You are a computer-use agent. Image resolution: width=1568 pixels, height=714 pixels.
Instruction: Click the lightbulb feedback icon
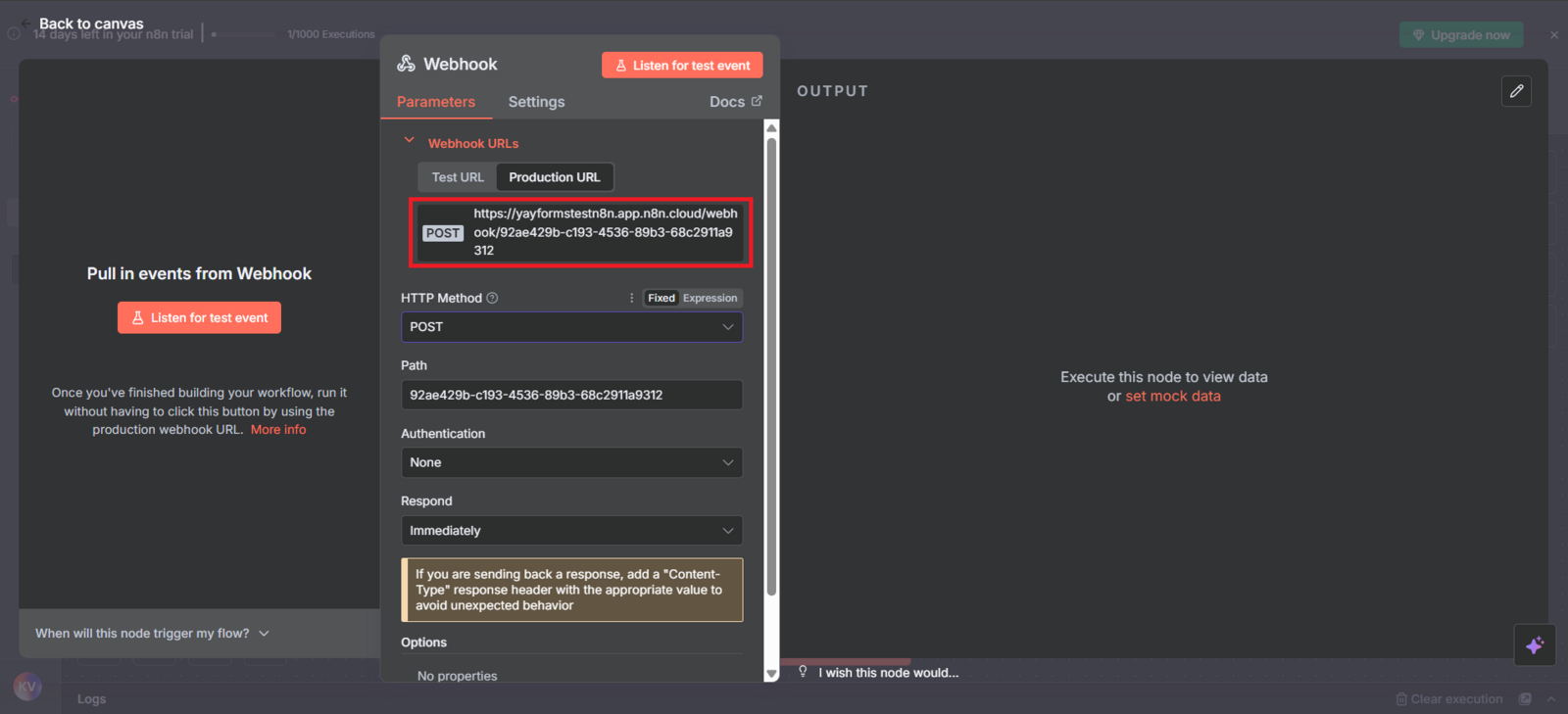pos(803,672)
